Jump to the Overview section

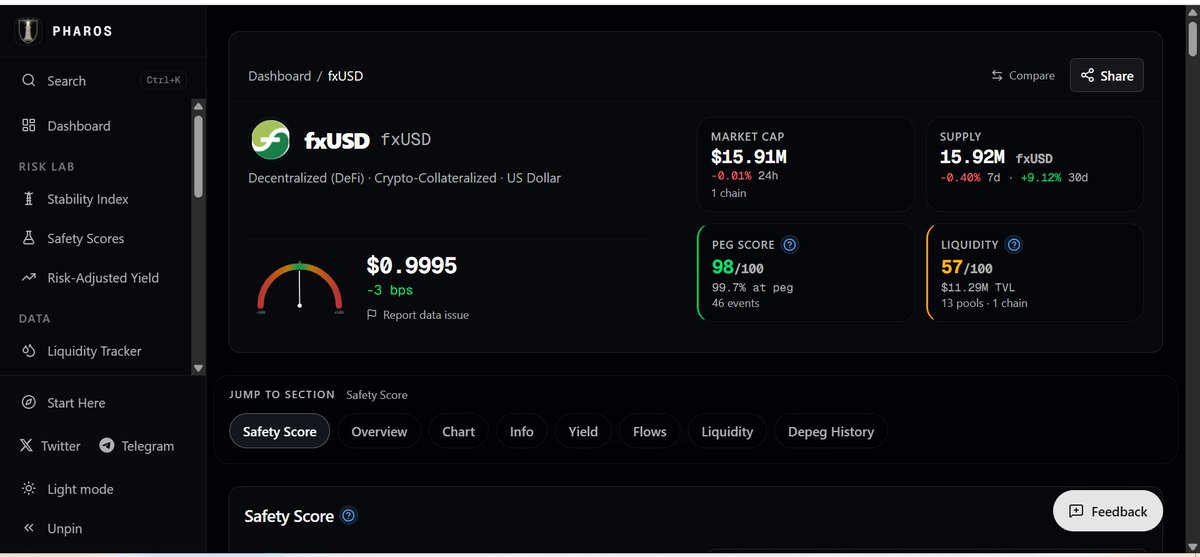(x=379, y=431)
